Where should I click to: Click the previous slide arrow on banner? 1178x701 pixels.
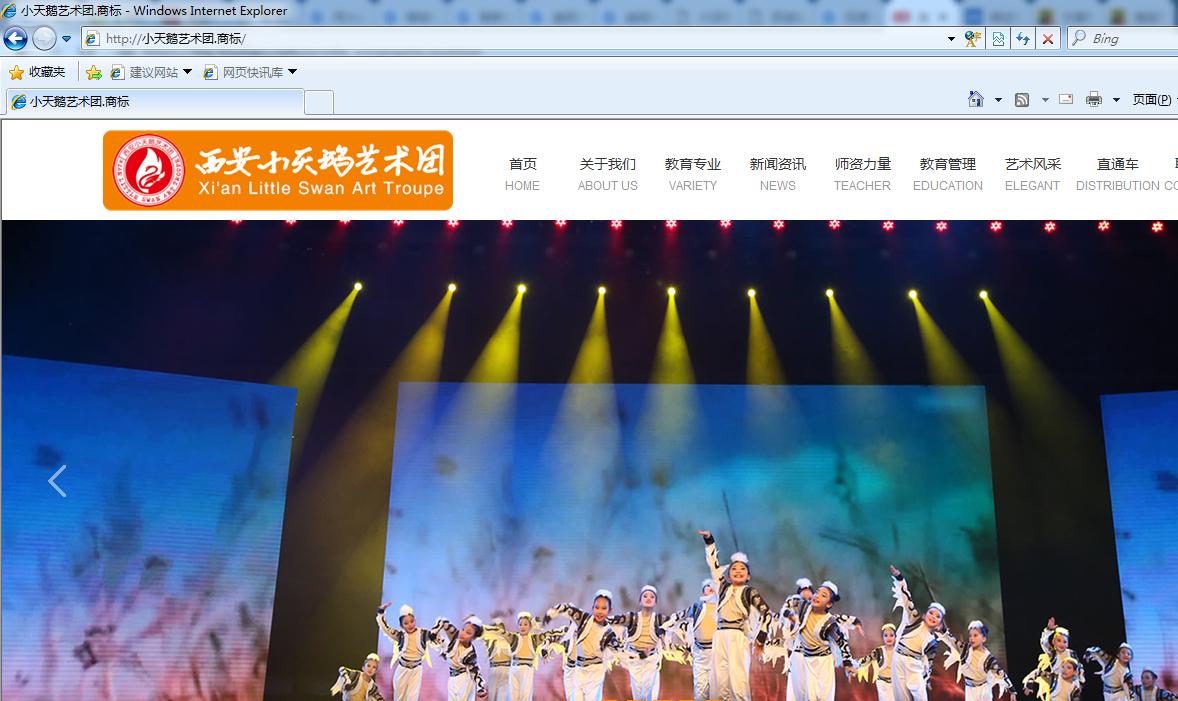(57, 481)
